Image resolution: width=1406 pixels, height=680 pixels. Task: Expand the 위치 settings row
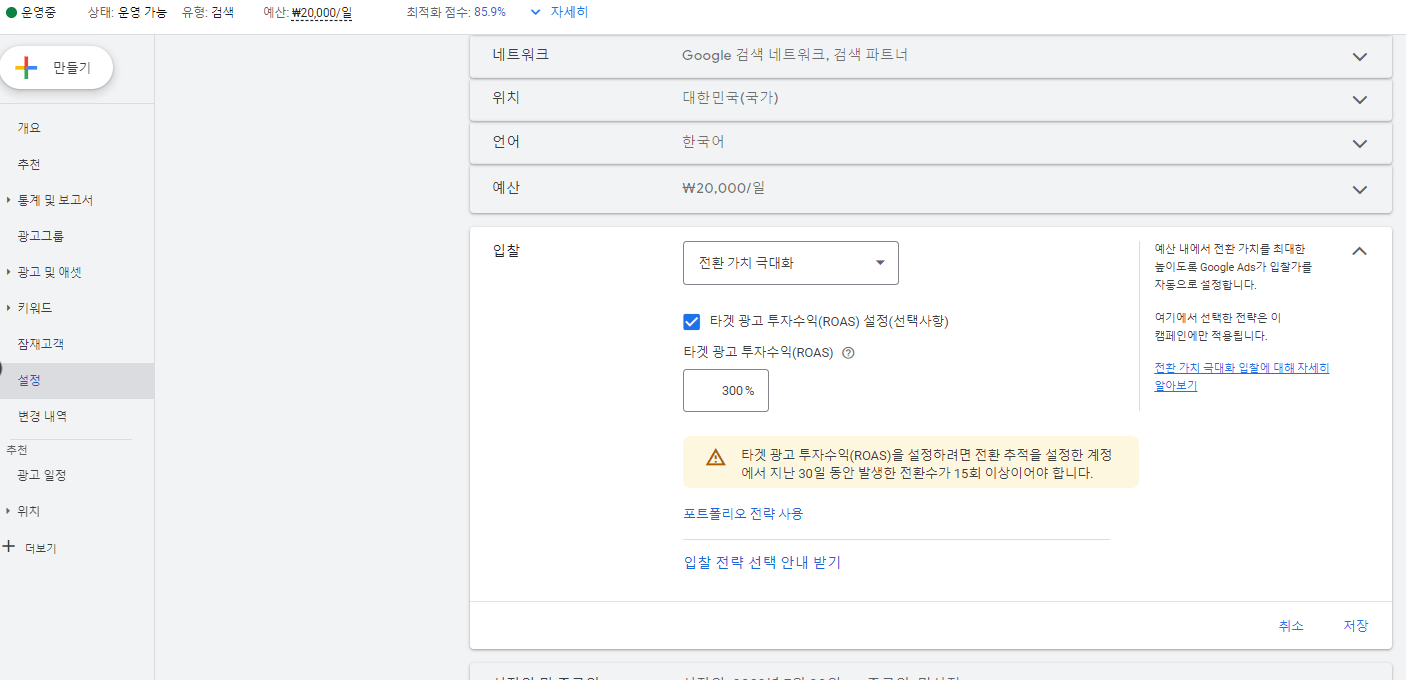[1359, 100]
